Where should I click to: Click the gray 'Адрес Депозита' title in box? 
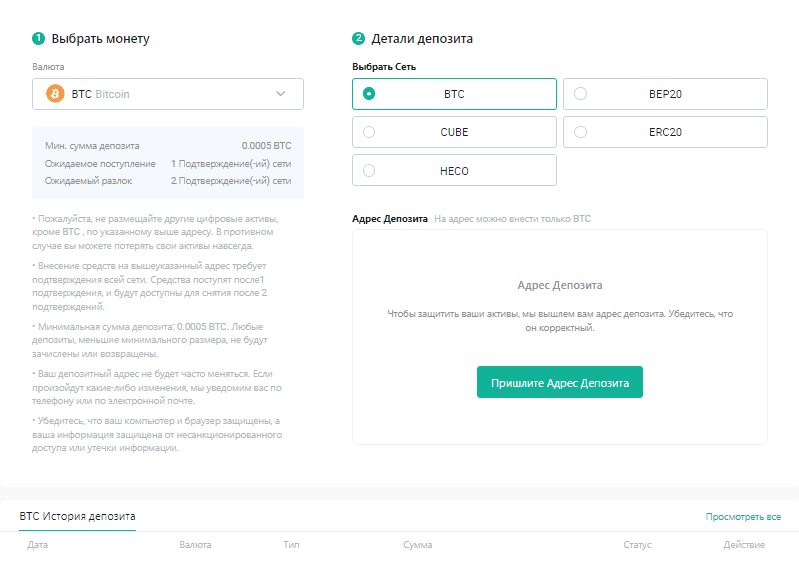[560, 285]
